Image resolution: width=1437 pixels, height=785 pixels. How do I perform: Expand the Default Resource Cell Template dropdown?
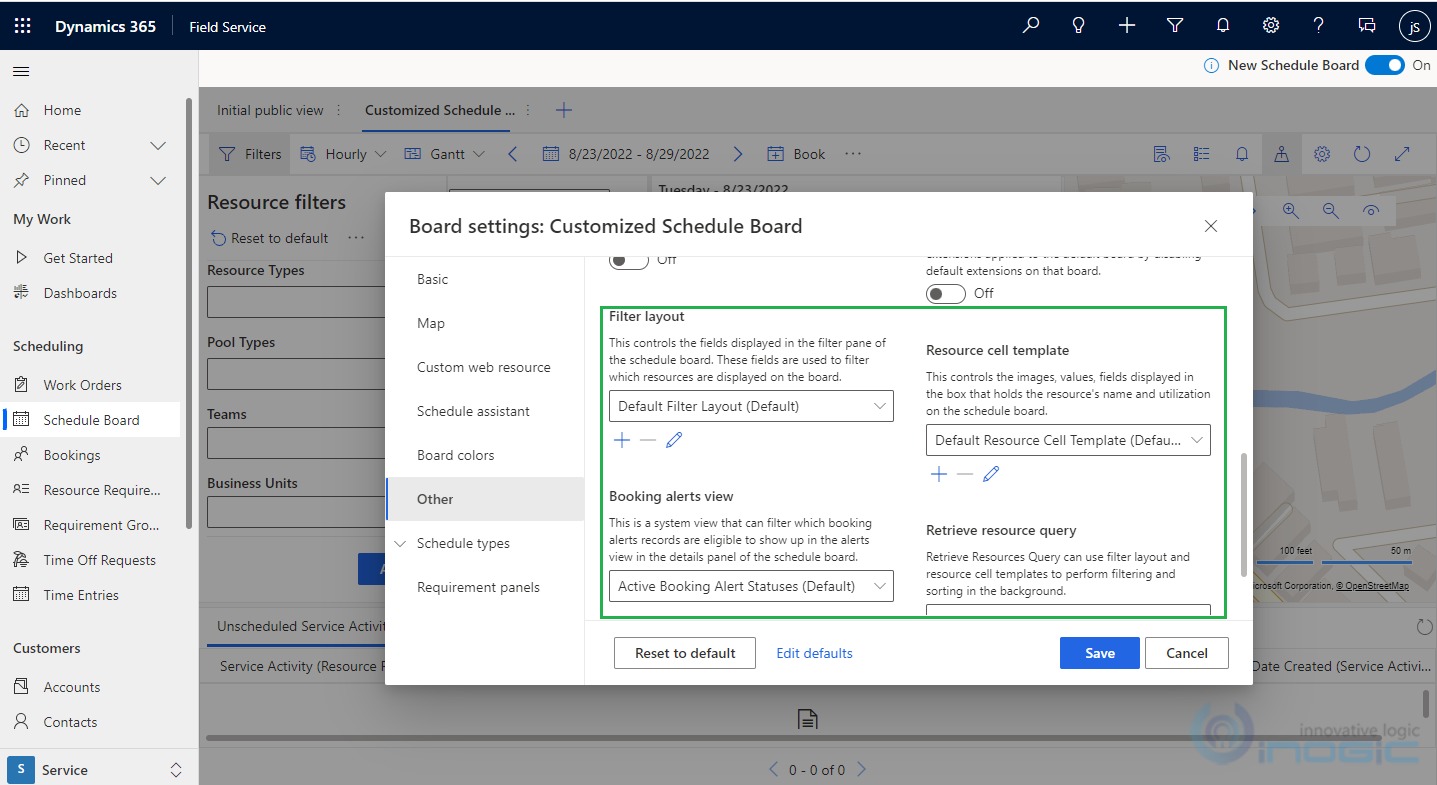point(1067,440)
